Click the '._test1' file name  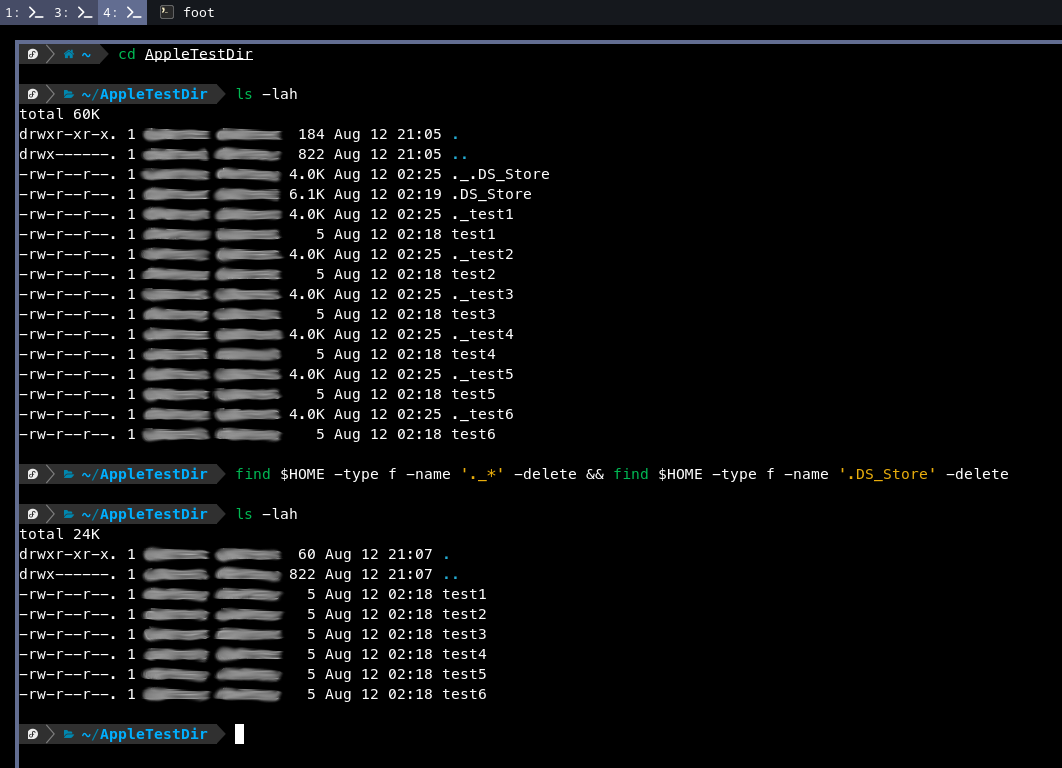[482, 215]
